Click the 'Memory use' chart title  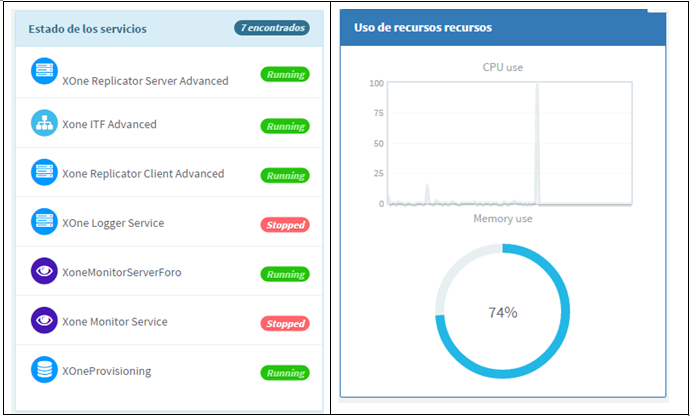click(x=503, y=218)
